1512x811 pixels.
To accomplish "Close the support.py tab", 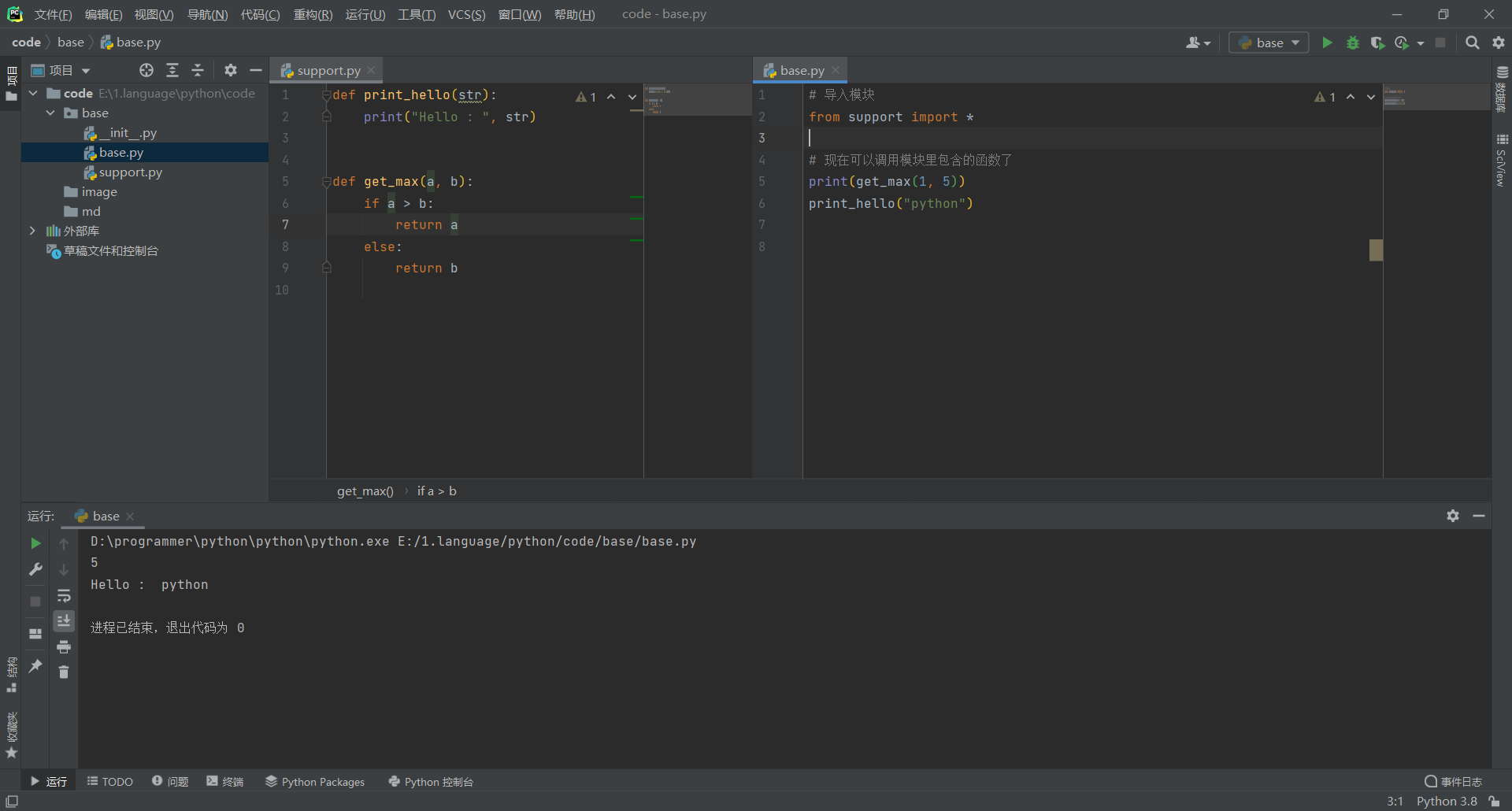I will tap(371, 70).
